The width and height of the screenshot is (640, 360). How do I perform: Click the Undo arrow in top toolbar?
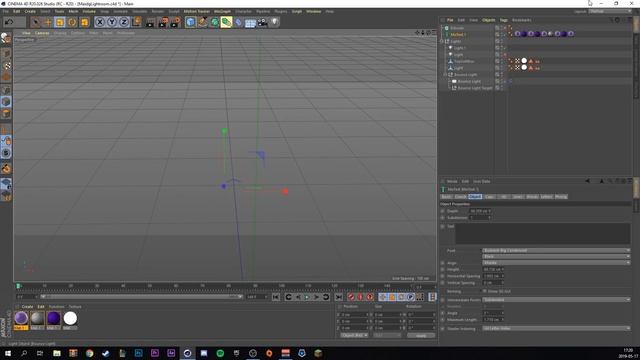9,22
